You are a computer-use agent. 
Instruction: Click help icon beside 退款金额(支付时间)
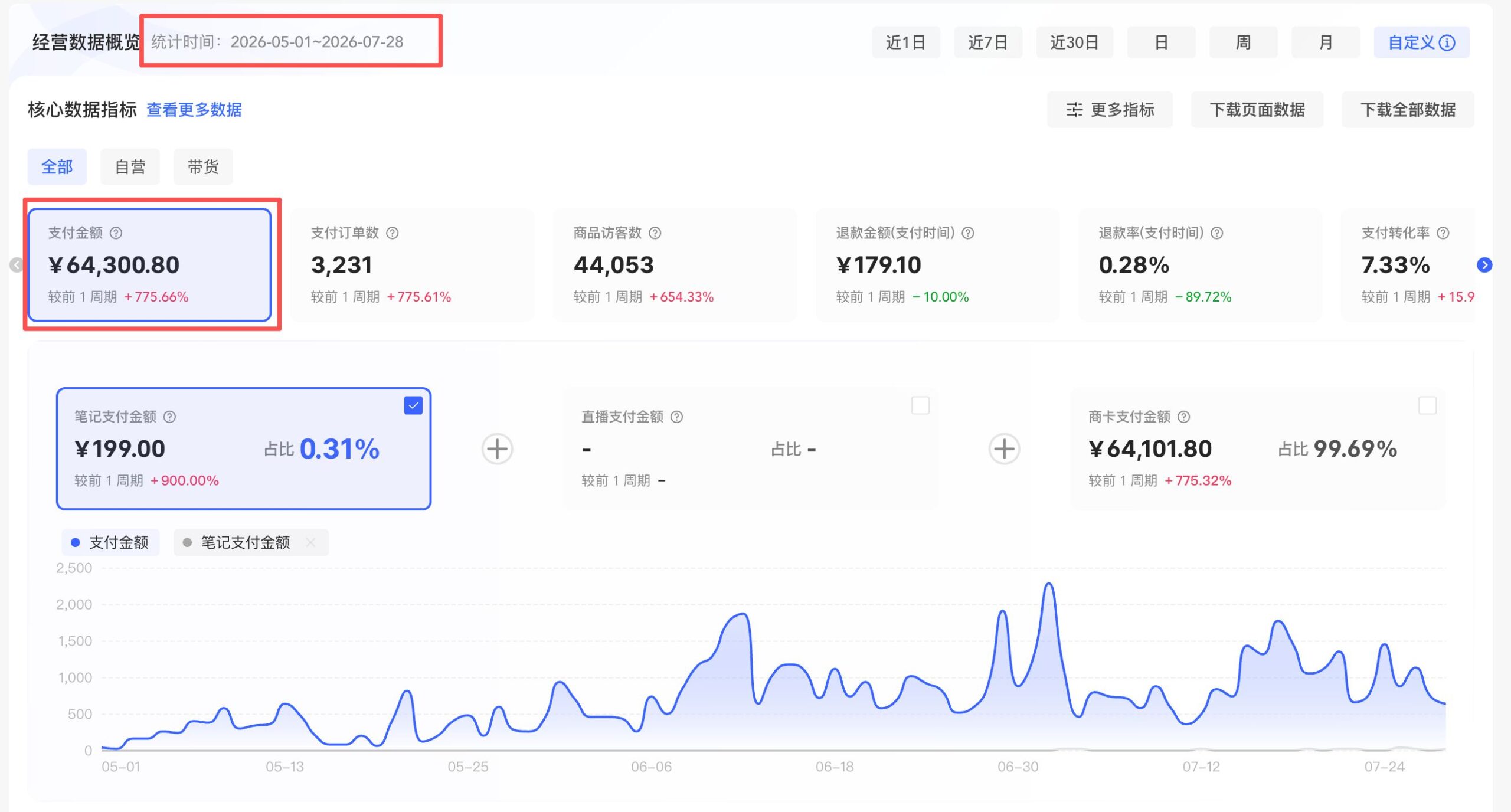pos(968,233)
